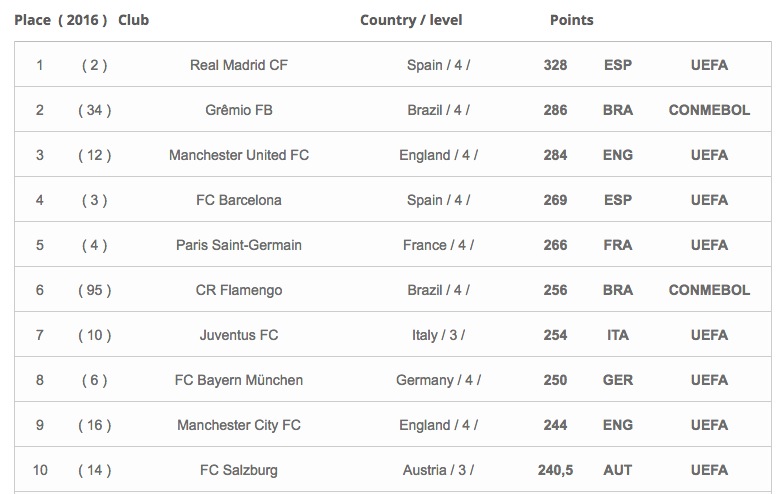Click Real Madrid's 328 points value
This screenshot has height=494, width=784.
[555, 65]
